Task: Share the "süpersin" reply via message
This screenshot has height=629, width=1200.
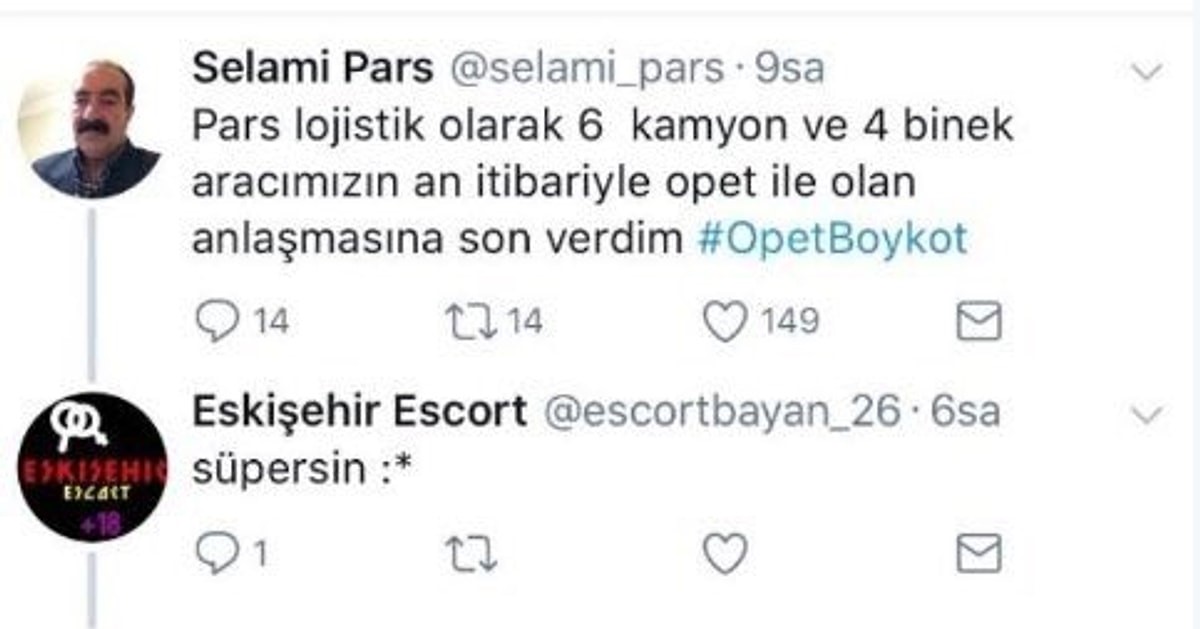Action: (x=979, y=553)
